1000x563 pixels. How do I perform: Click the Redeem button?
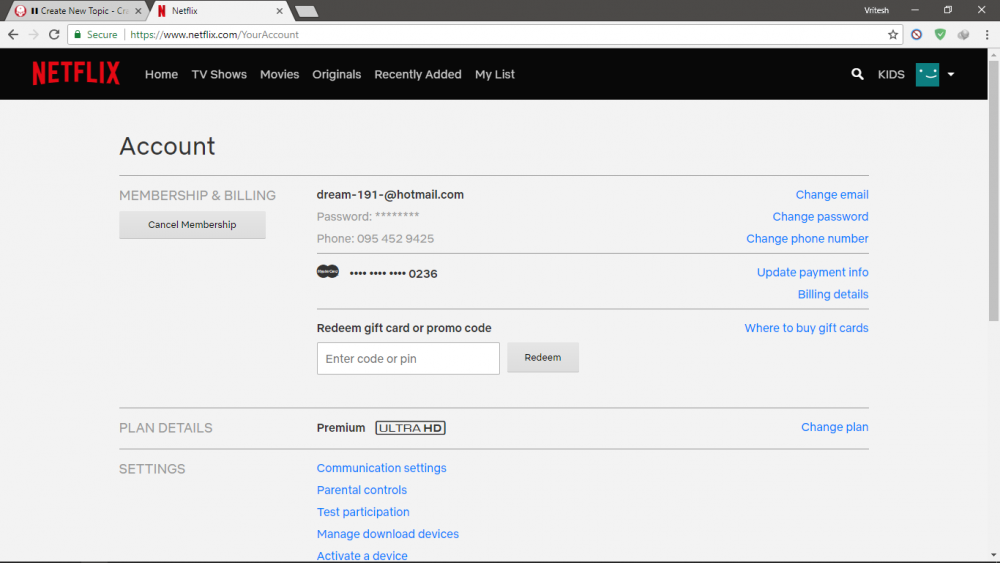pyautogui.click(x=543, y=358)
